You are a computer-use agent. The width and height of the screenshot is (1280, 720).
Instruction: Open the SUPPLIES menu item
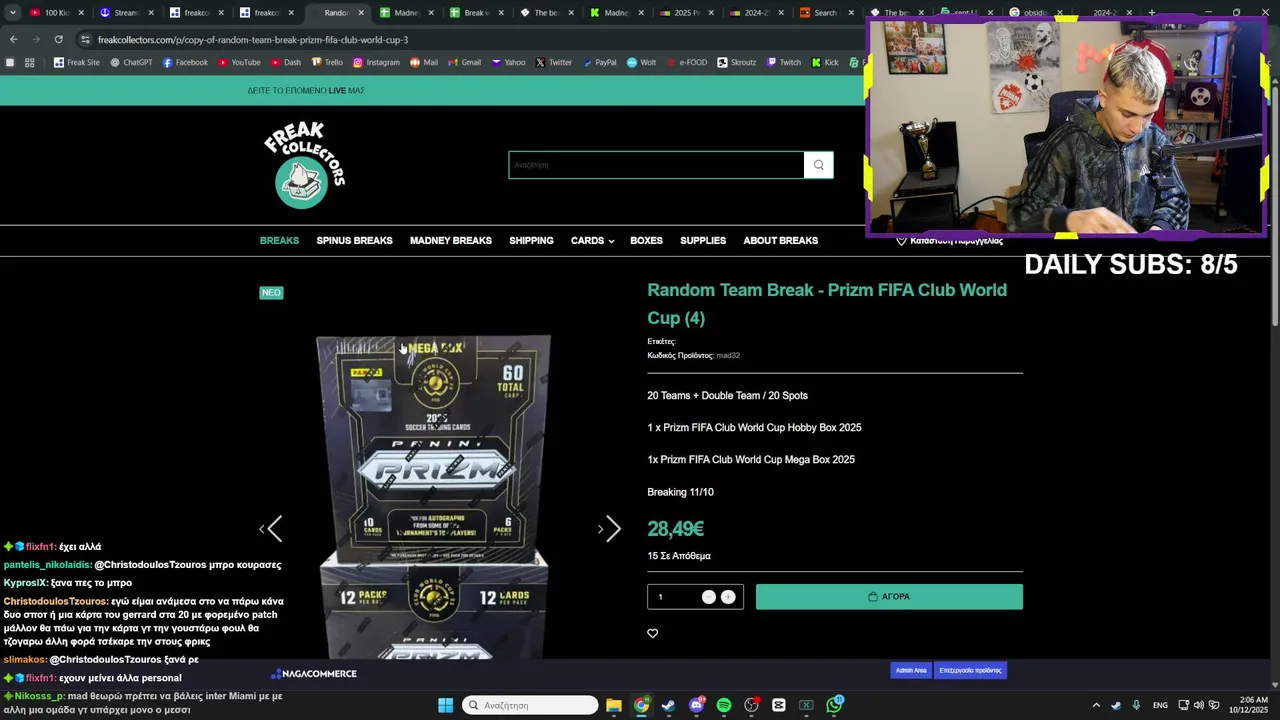point(703,241)
